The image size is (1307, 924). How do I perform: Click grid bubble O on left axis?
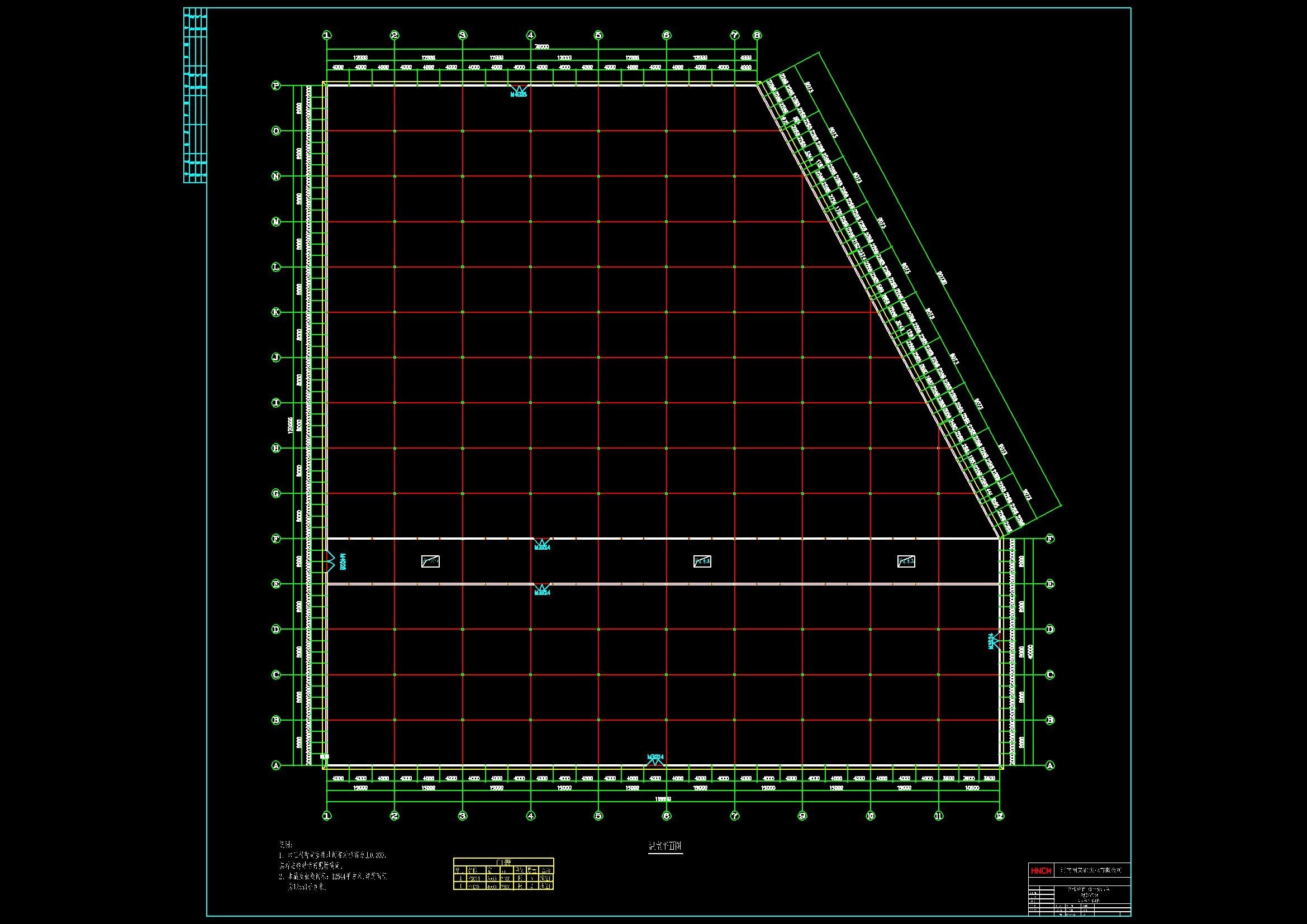[276, 131]
